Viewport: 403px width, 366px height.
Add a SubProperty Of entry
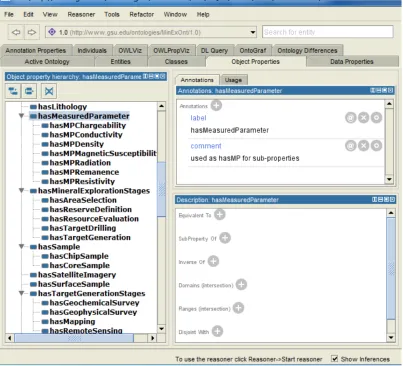point(225,238)
